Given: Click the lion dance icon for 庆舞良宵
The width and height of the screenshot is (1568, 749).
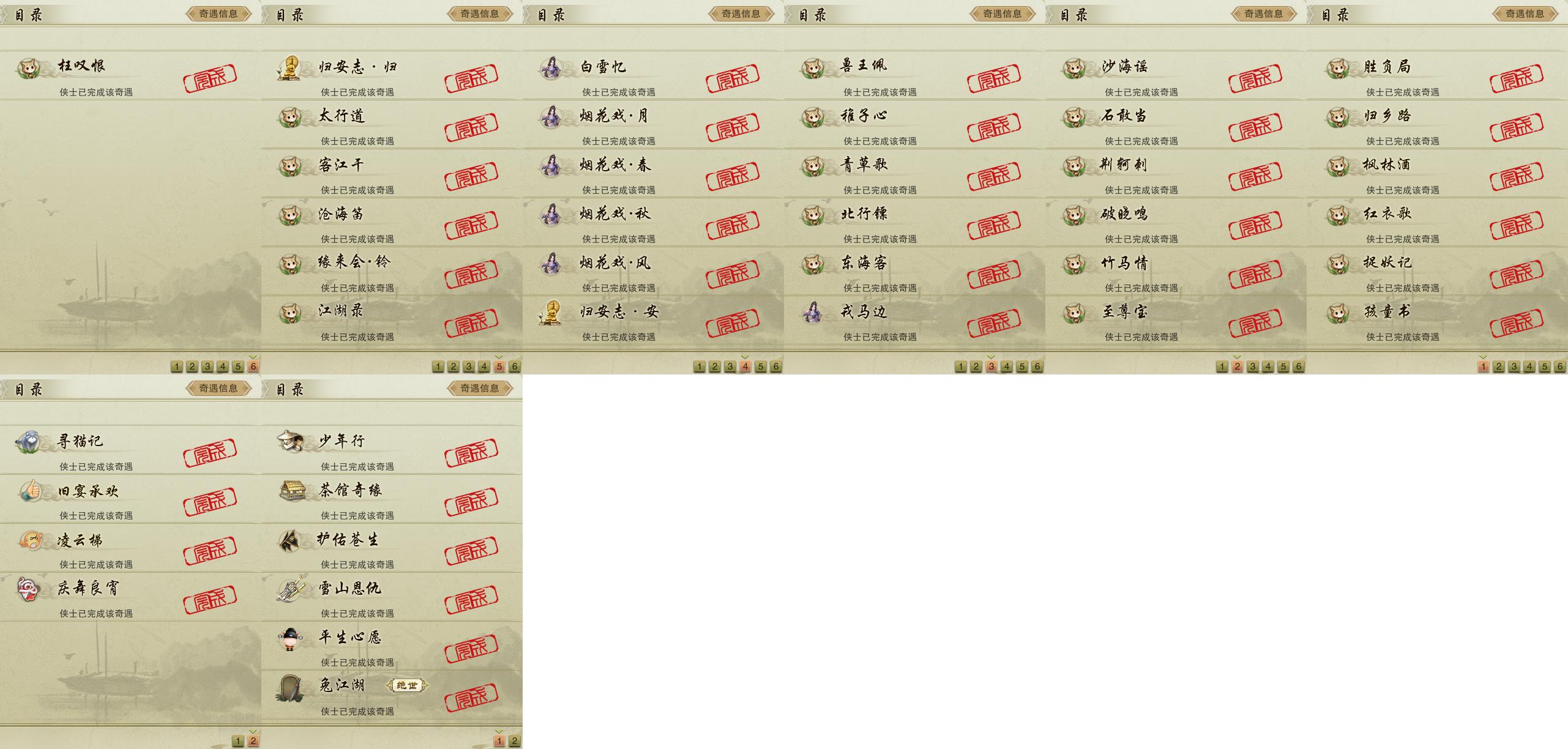Looking at the screenshot, I should (x=28, y=589).
